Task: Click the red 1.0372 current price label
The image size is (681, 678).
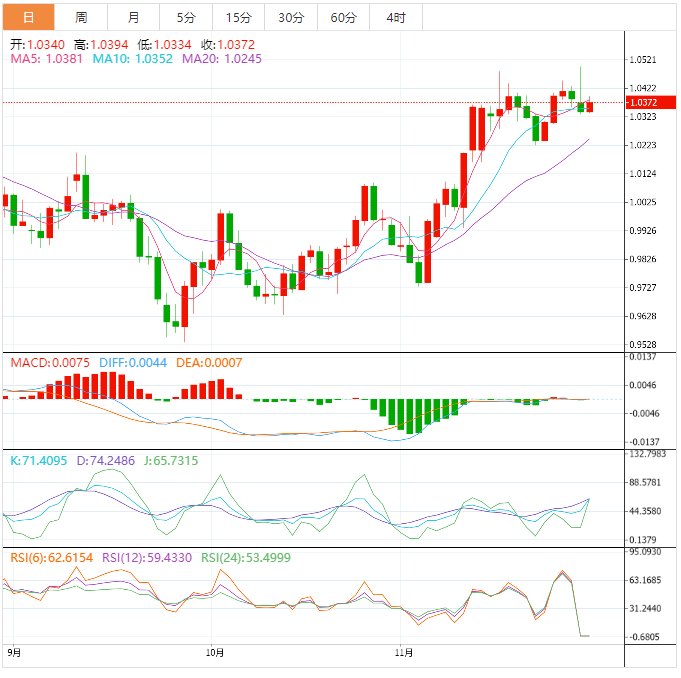Action: 651,103
